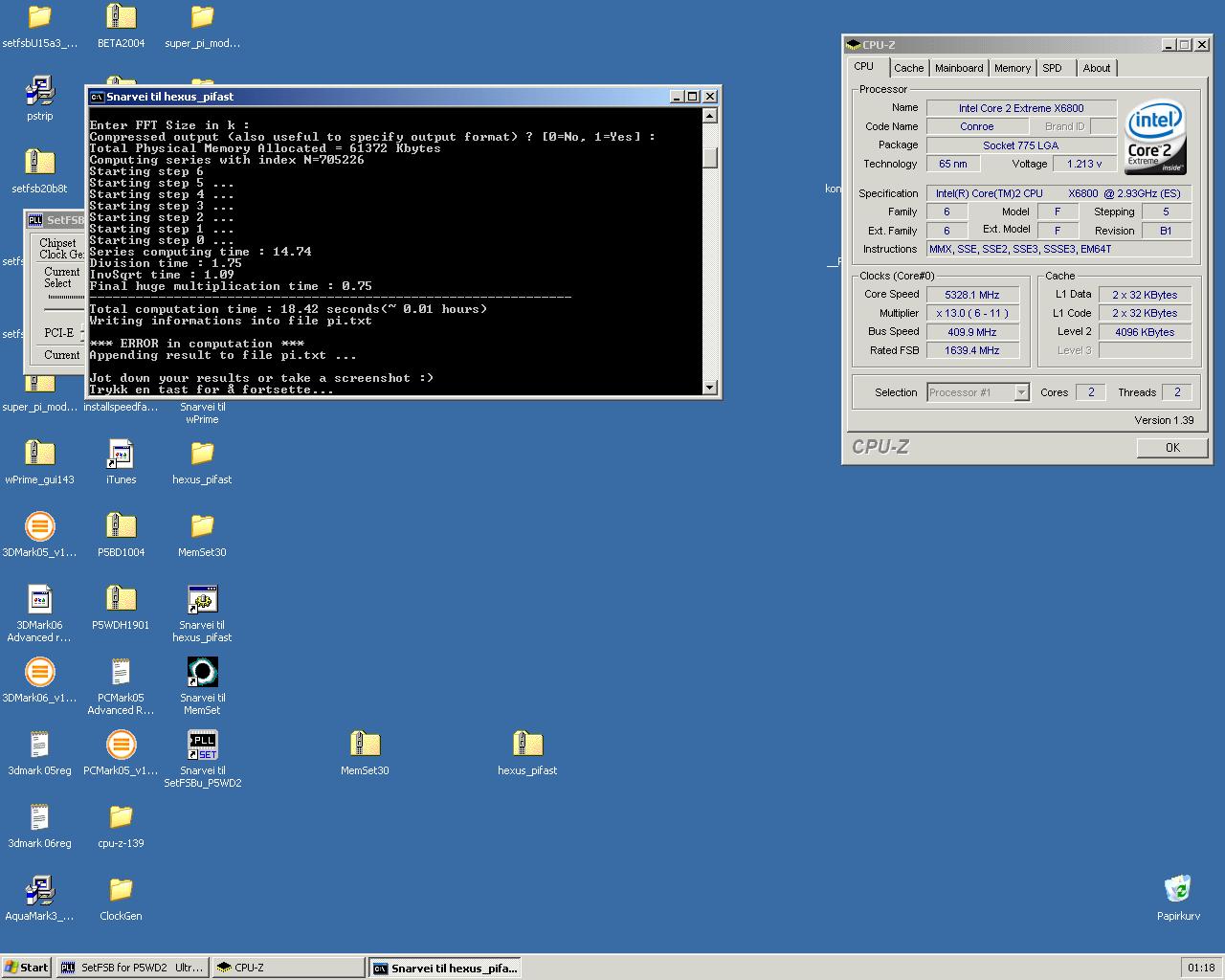Click the taskbar clock showing 01:18
1225x980 pixels.
pyautogui.click(x=1201, y=968)
